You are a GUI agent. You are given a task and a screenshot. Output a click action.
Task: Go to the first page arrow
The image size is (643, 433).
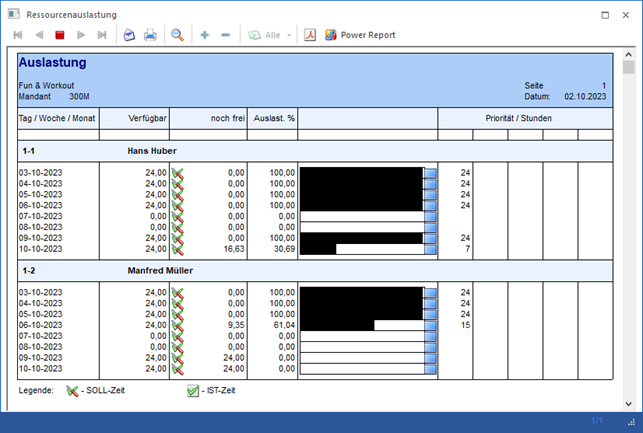tap(18, 35)
